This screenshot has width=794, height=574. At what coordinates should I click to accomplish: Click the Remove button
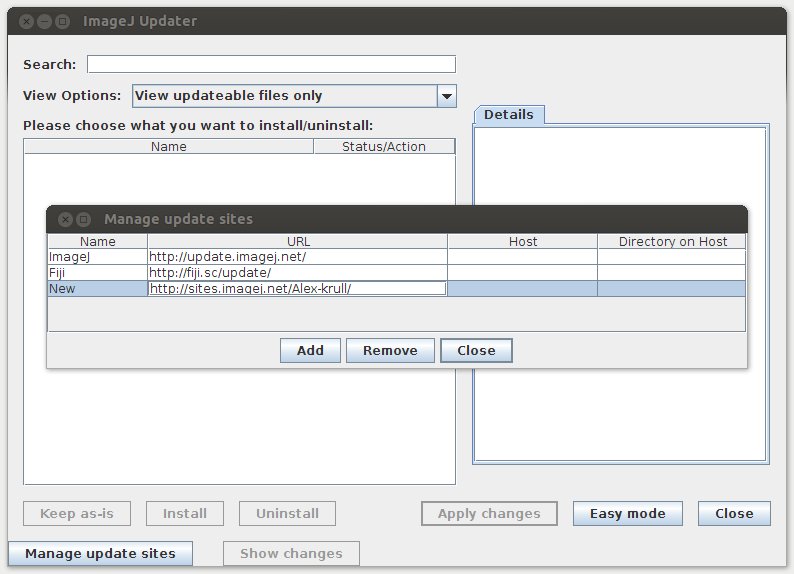390,350
